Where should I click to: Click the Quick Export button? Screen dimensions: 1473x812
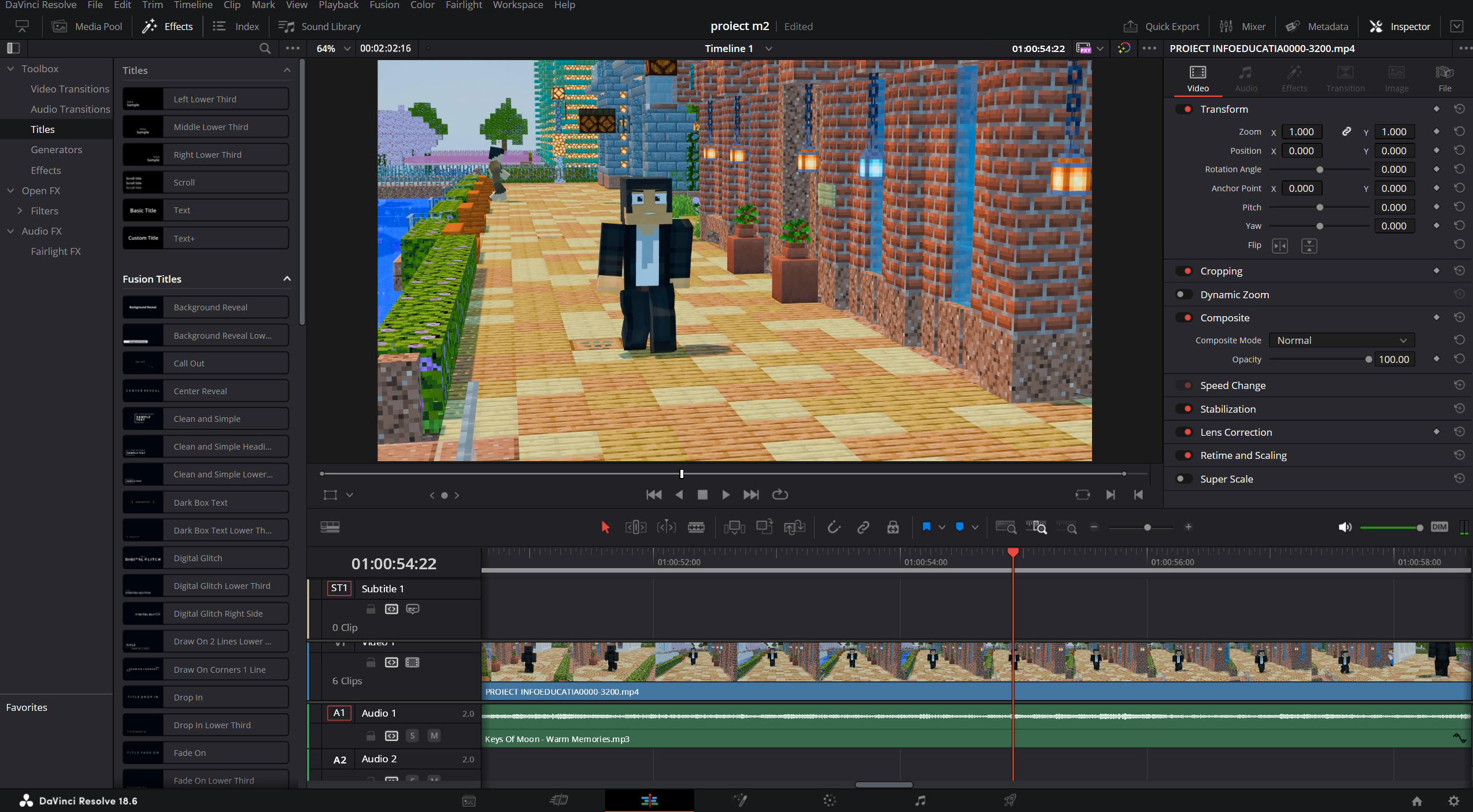[x=1161, y=27]
